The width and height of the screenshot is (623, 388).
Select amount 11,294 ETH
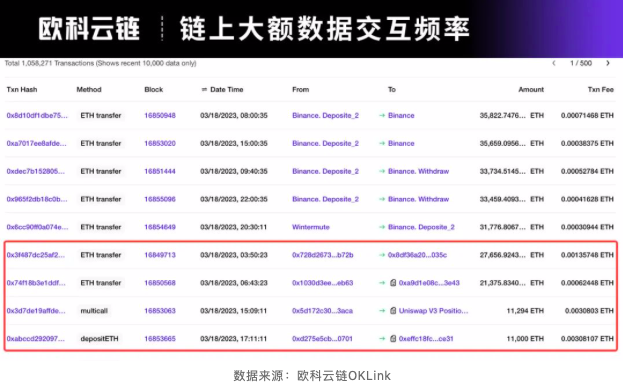coord(525,311)
